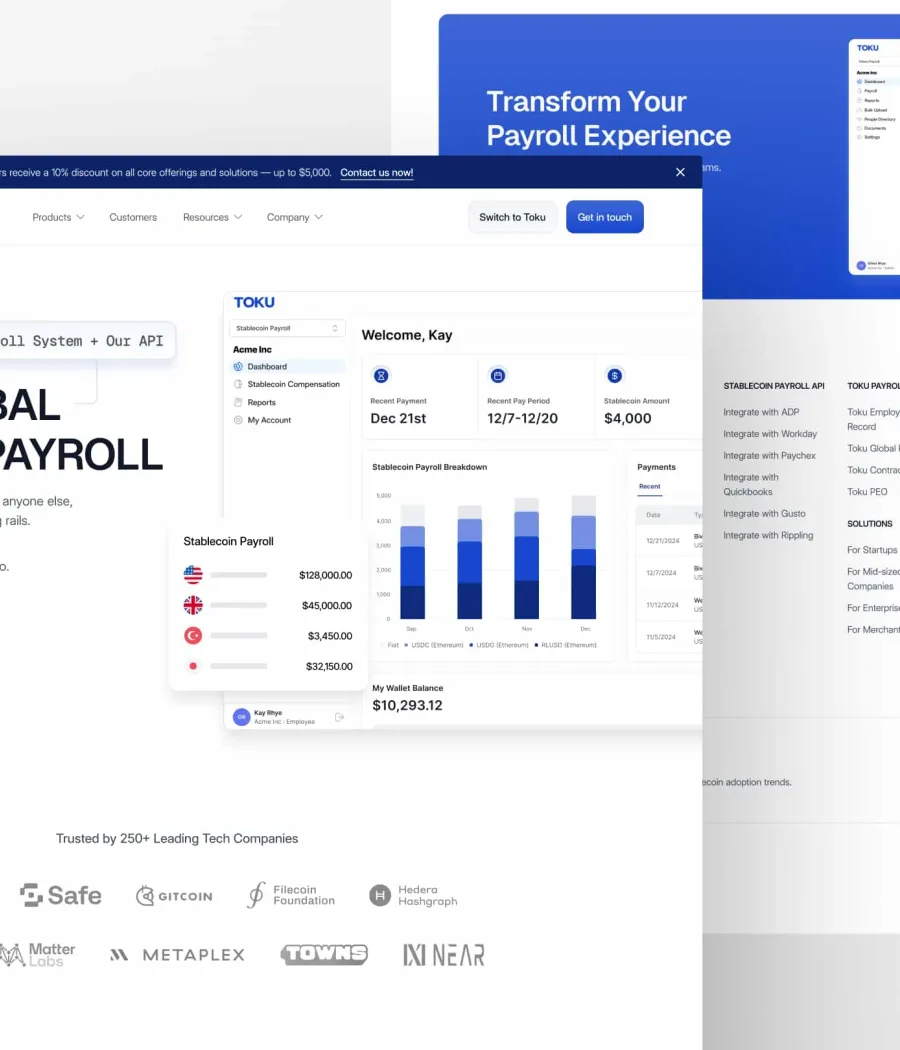Click the 11/5/2024 payment row

click(670, 637)
